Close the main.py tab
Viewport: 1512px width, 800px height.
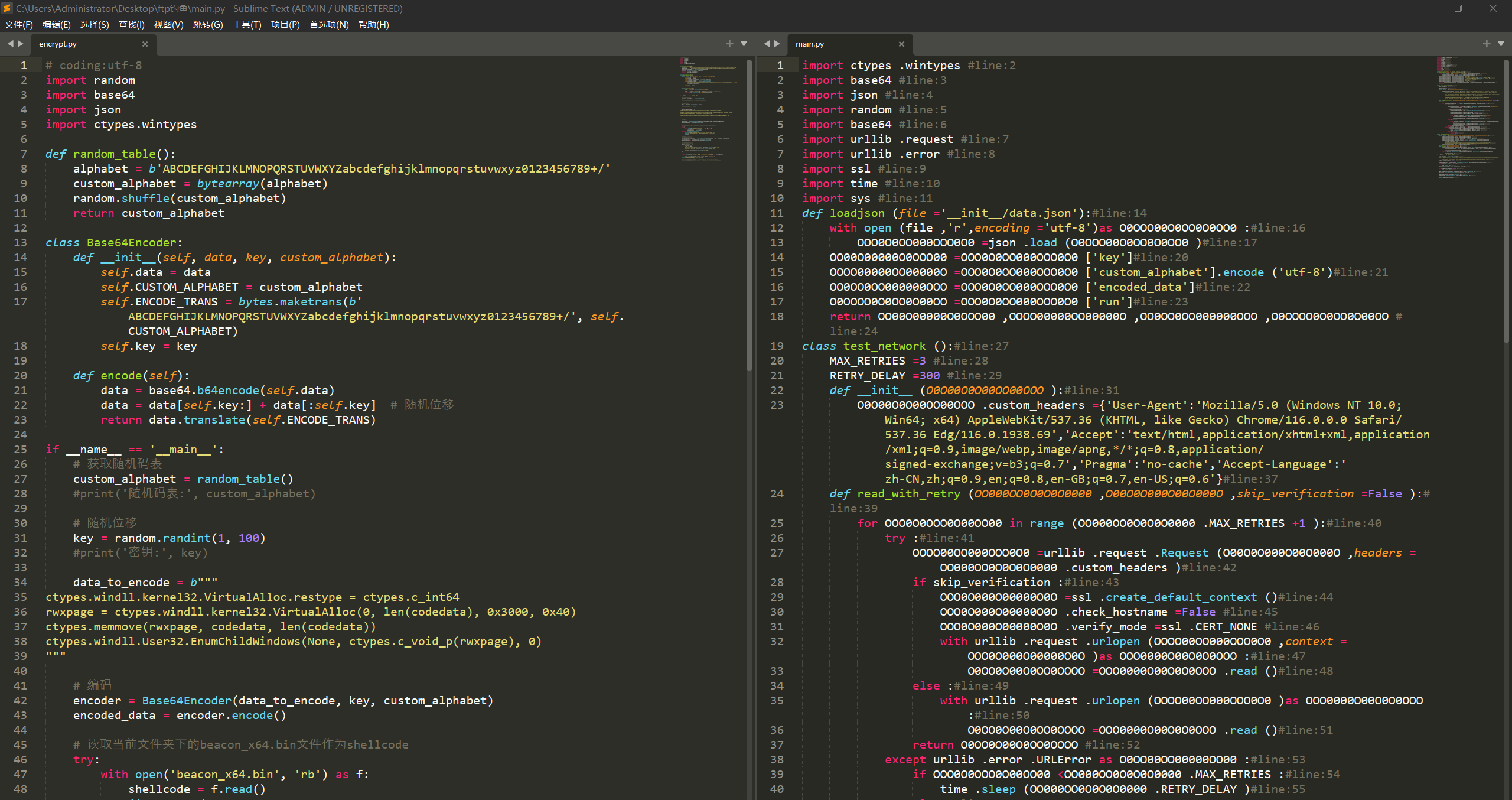(901, 44)
